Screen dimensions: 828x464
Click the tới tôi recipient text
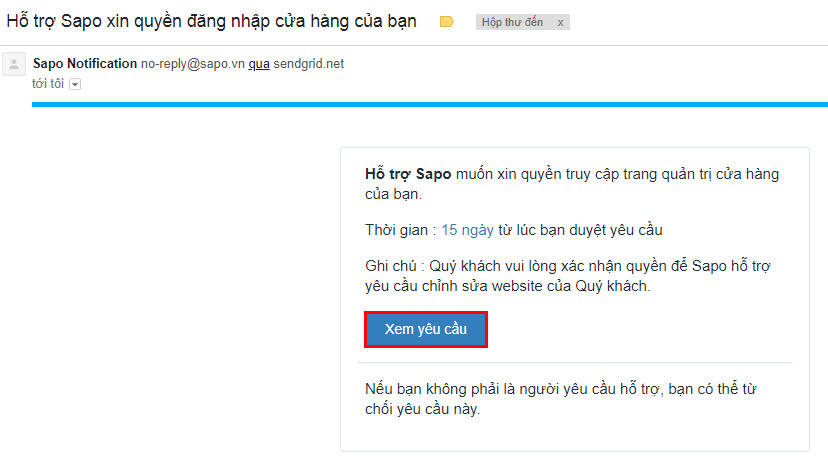[x=48, y=83]
